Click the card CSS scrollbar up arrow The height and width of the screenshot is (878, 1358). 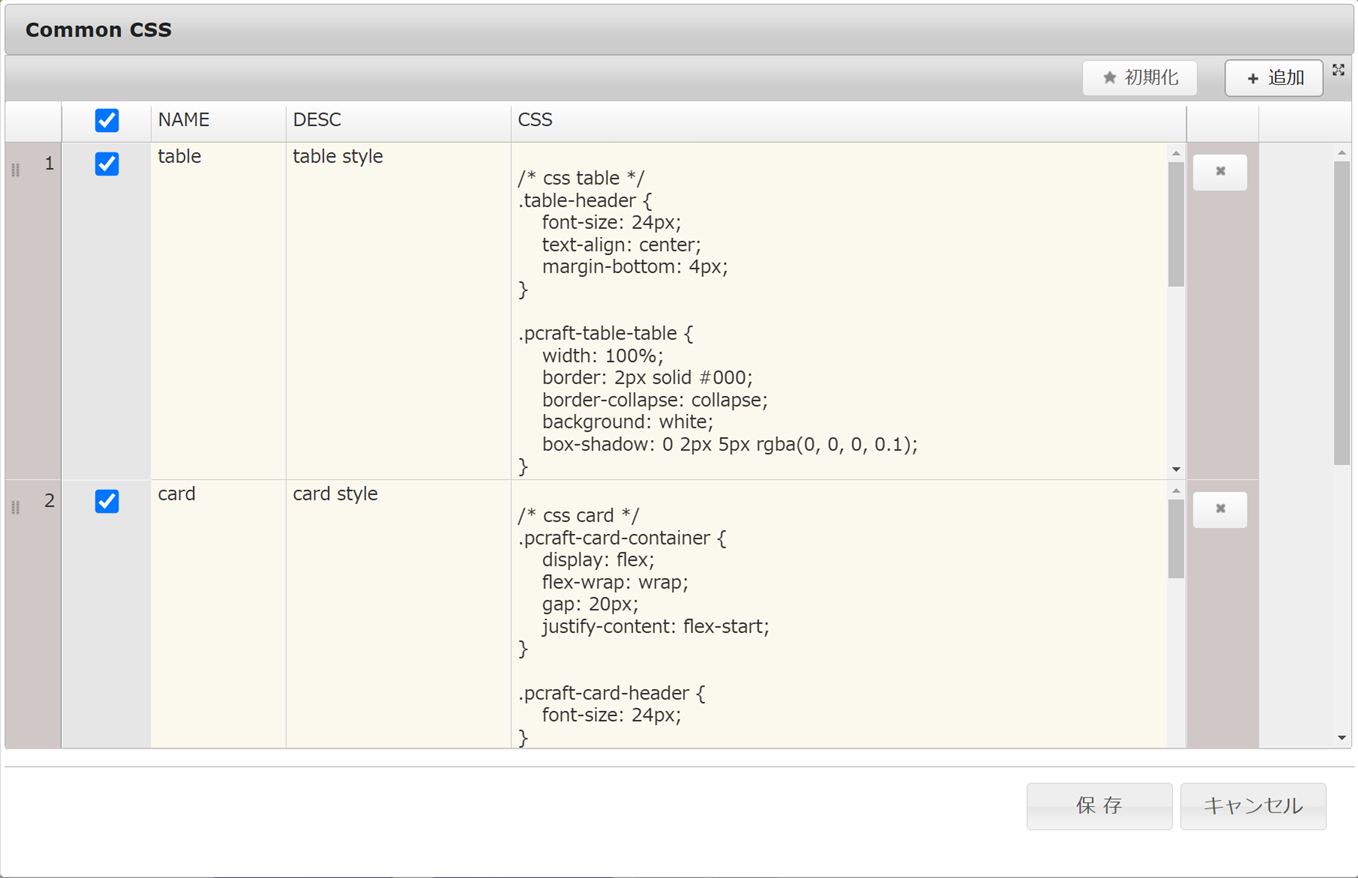point(1176,491)
